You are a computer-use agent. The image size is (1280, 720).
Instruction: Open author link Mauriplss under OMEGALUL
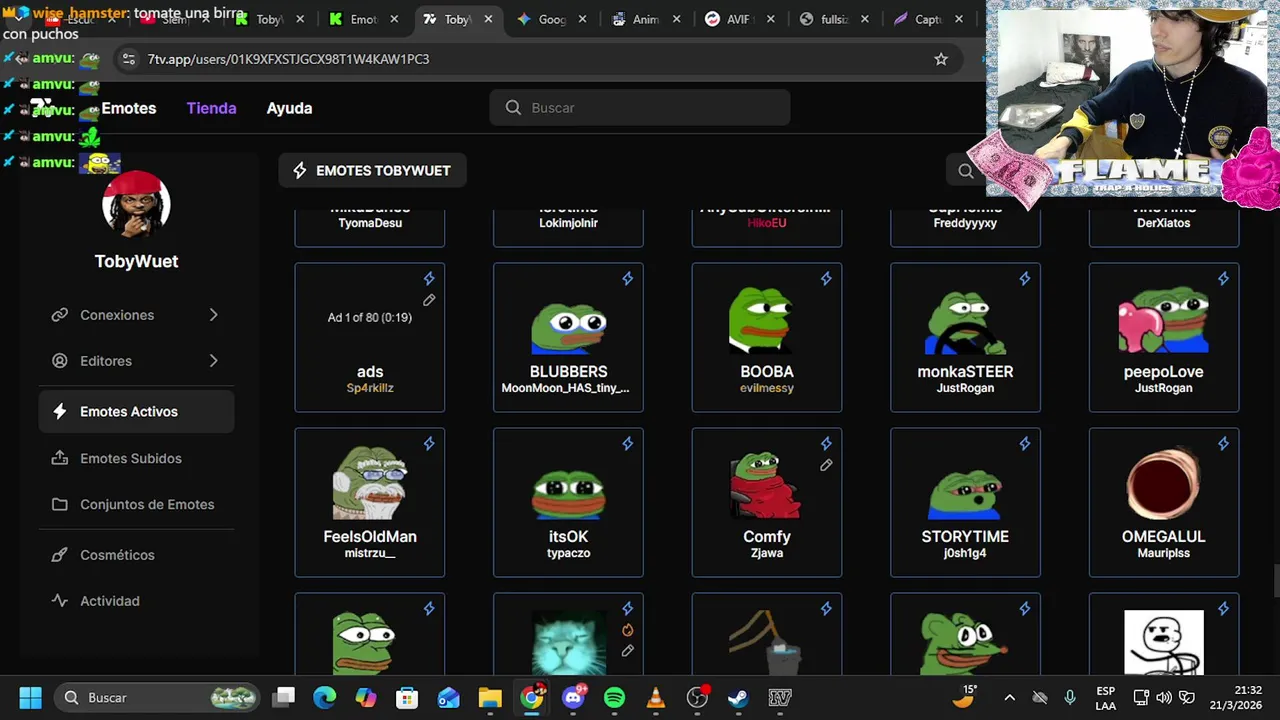[1164, 553]
